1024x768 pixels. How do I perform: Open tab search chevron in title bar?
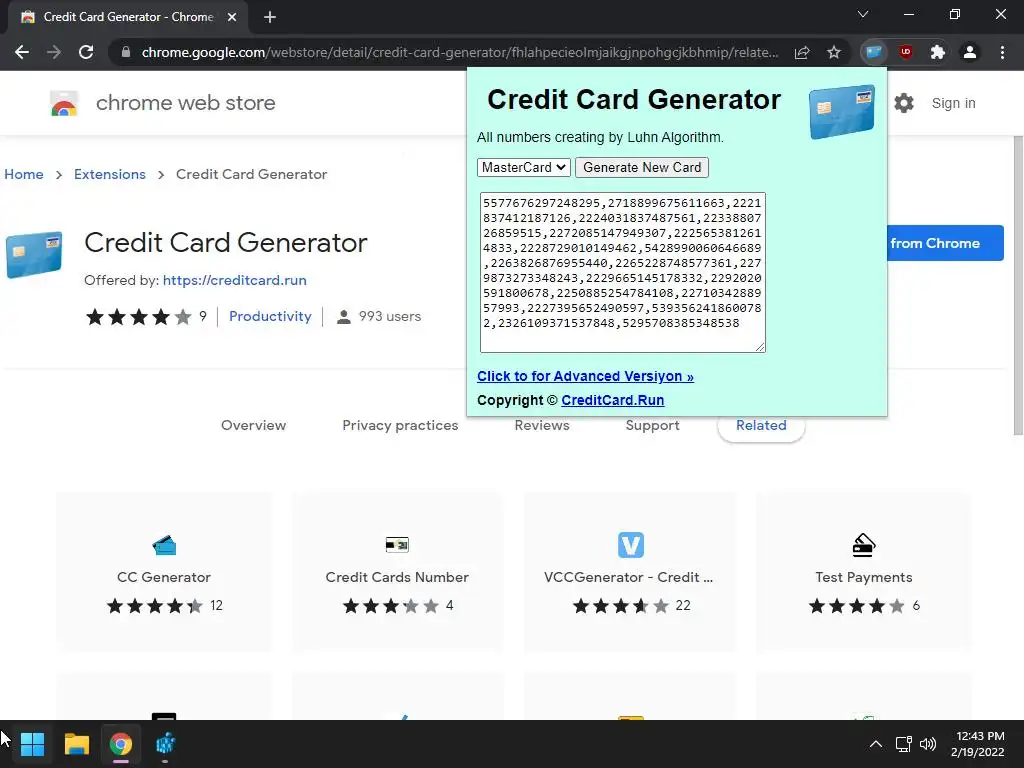(x=863, y=14)
